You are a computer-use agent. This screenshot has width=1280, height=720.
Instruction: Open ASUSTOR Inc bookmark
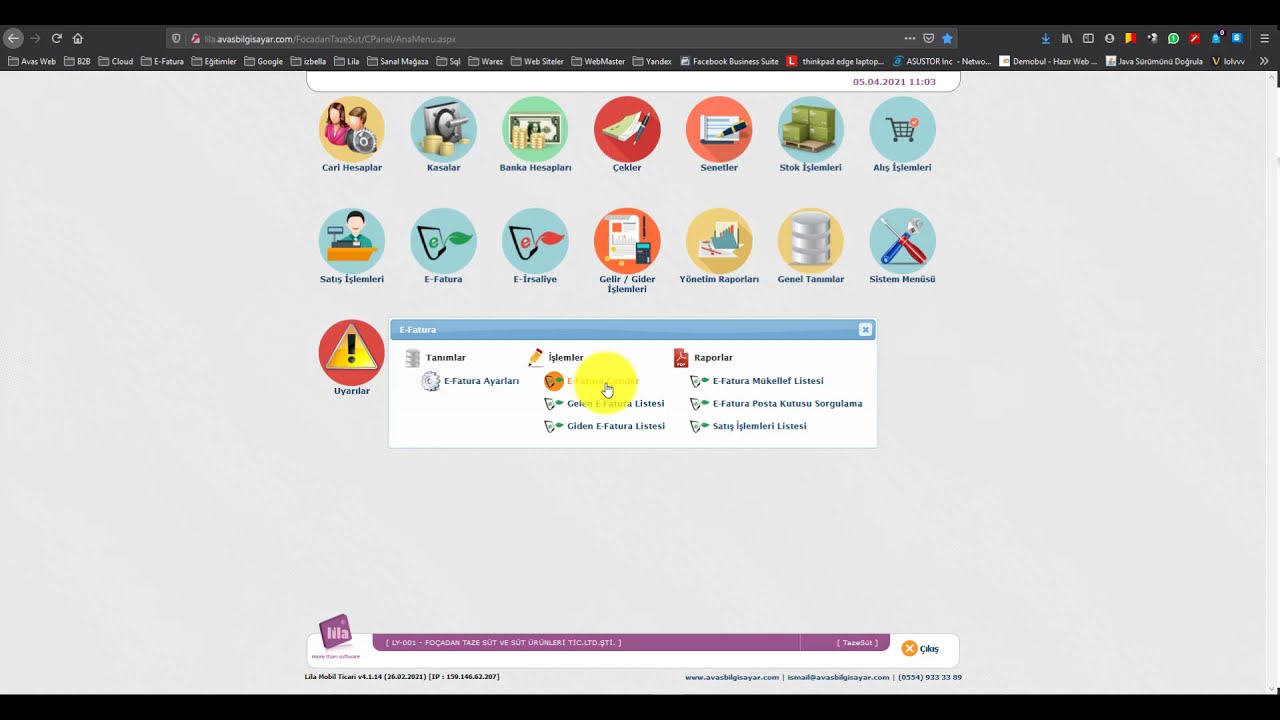pyautogui.click(x=942, y=61)
